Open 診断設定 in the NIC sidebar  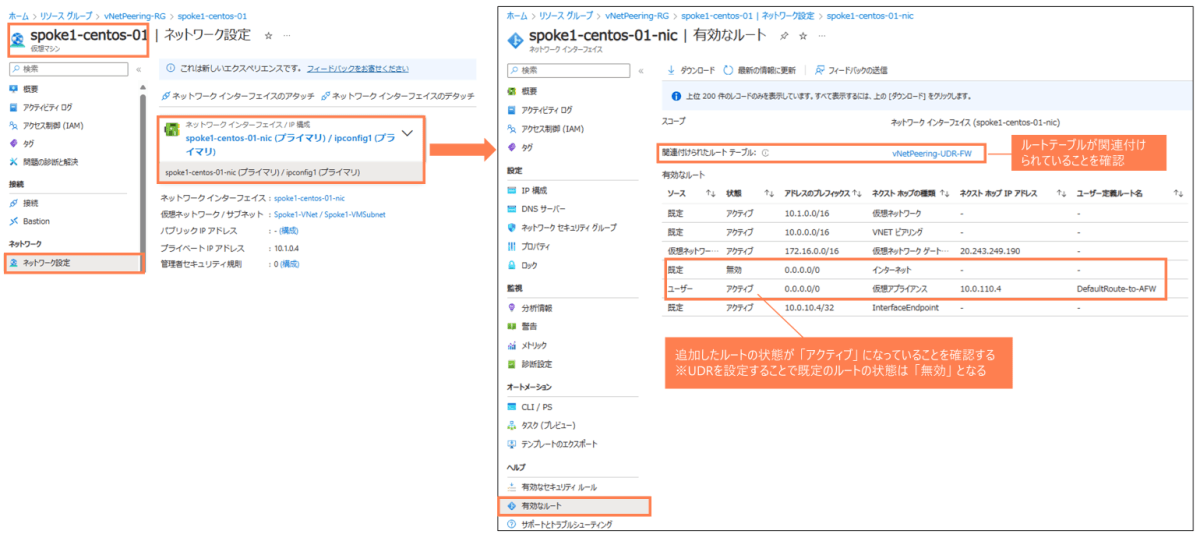530,364
